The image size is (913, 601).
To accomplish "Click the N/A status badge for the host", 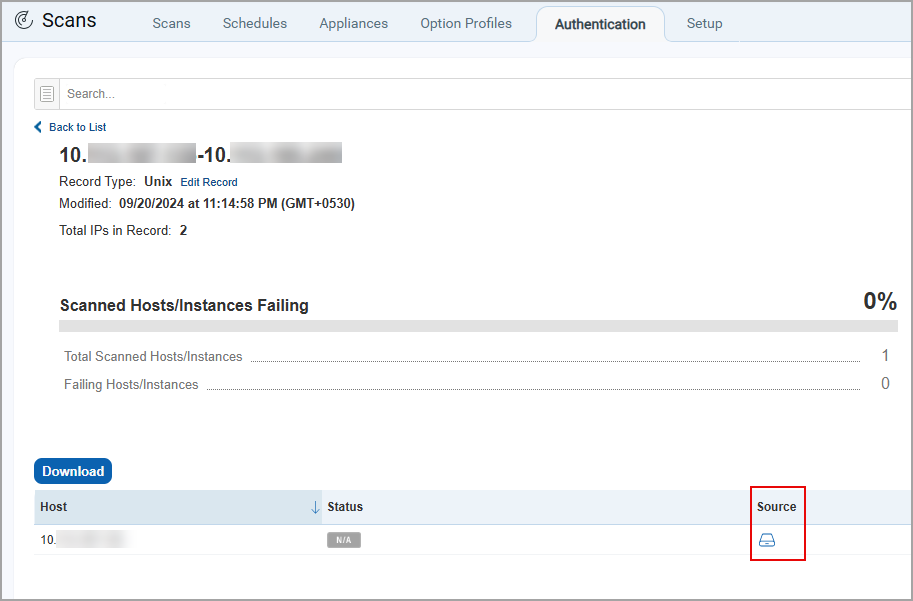I will click(x=343, y=539).
